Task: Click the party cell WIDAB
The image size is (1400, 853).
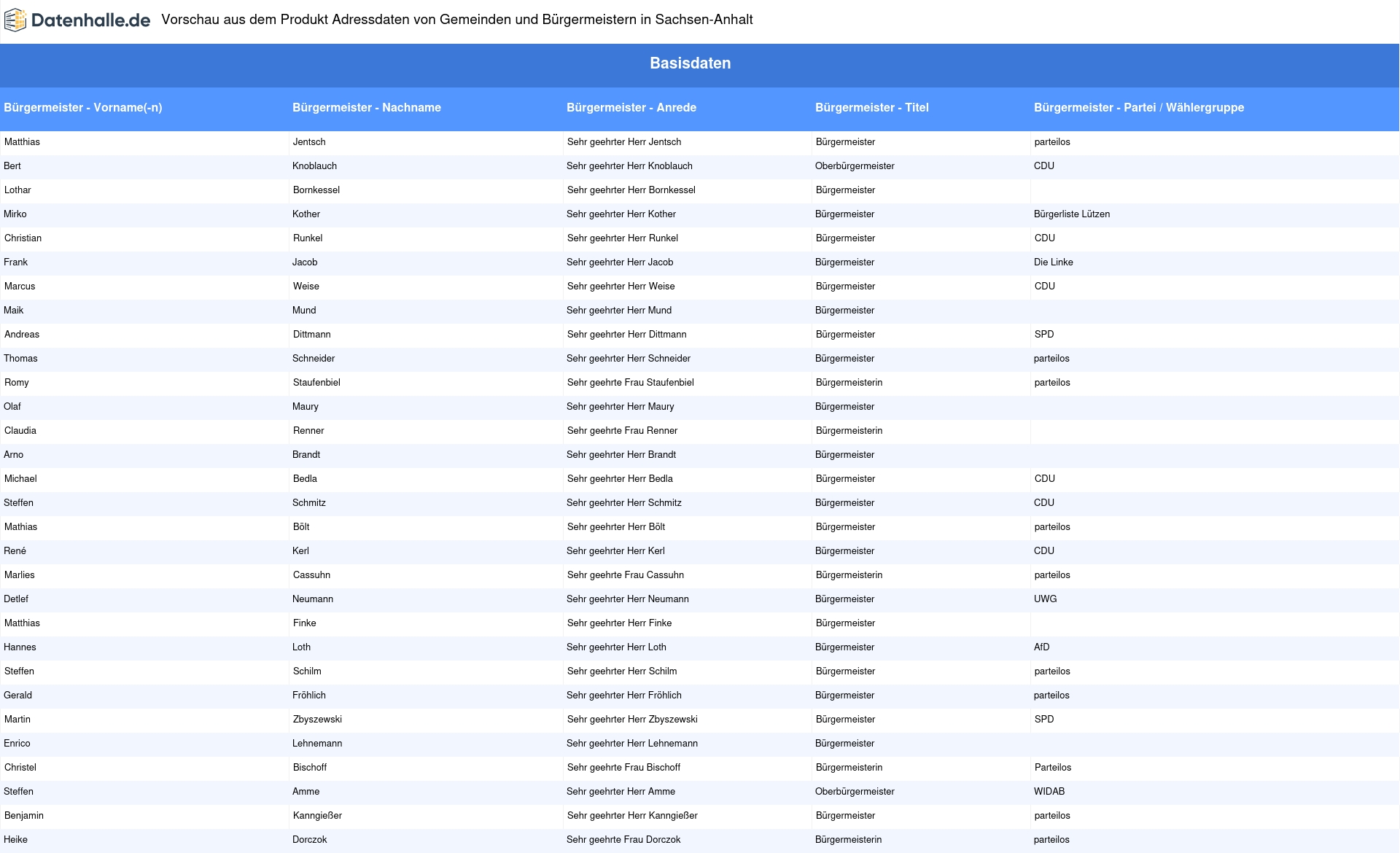Action: [x=1049, y=791]
